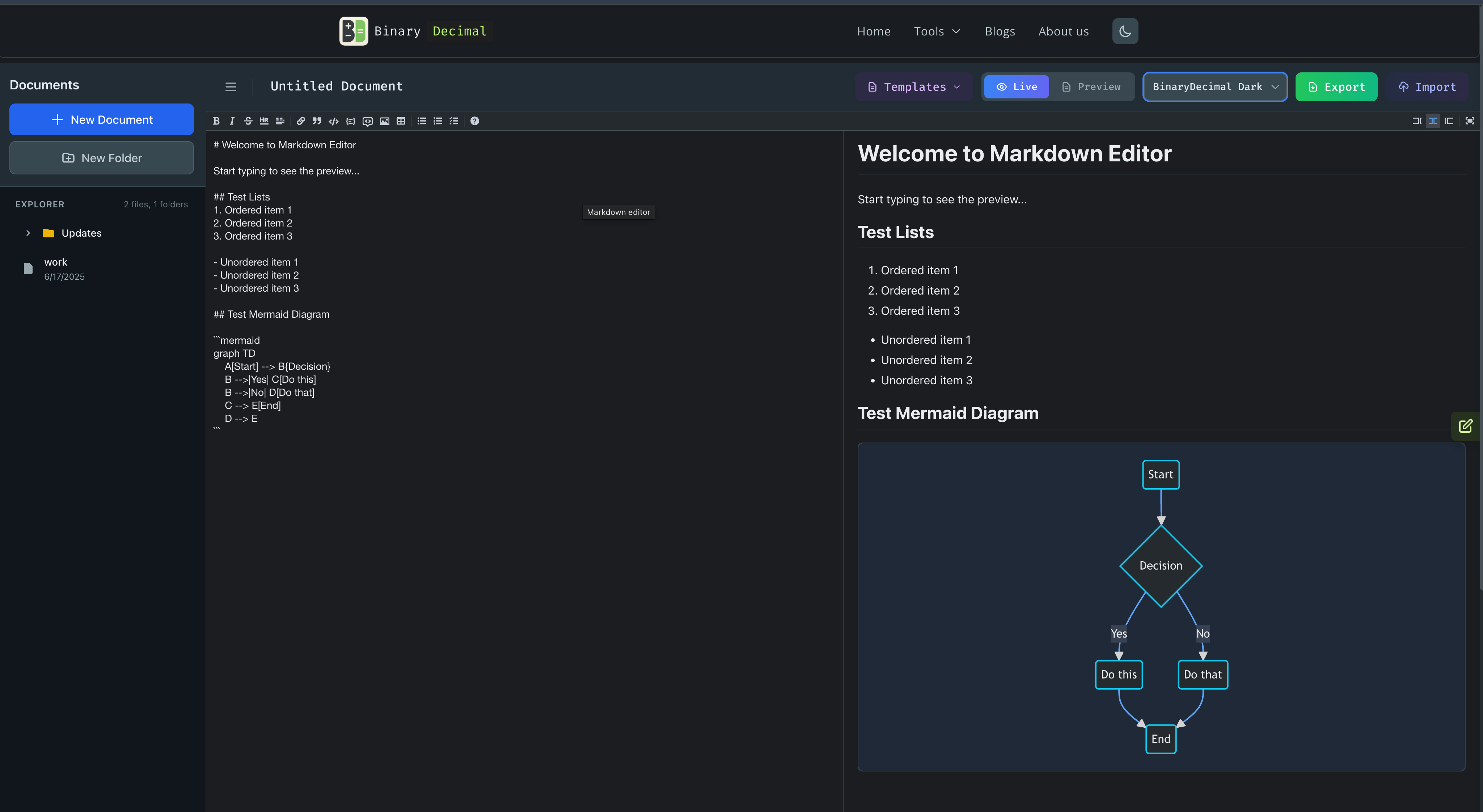Toggle bold formatting in the editor toolbar

tap(216, 121)
